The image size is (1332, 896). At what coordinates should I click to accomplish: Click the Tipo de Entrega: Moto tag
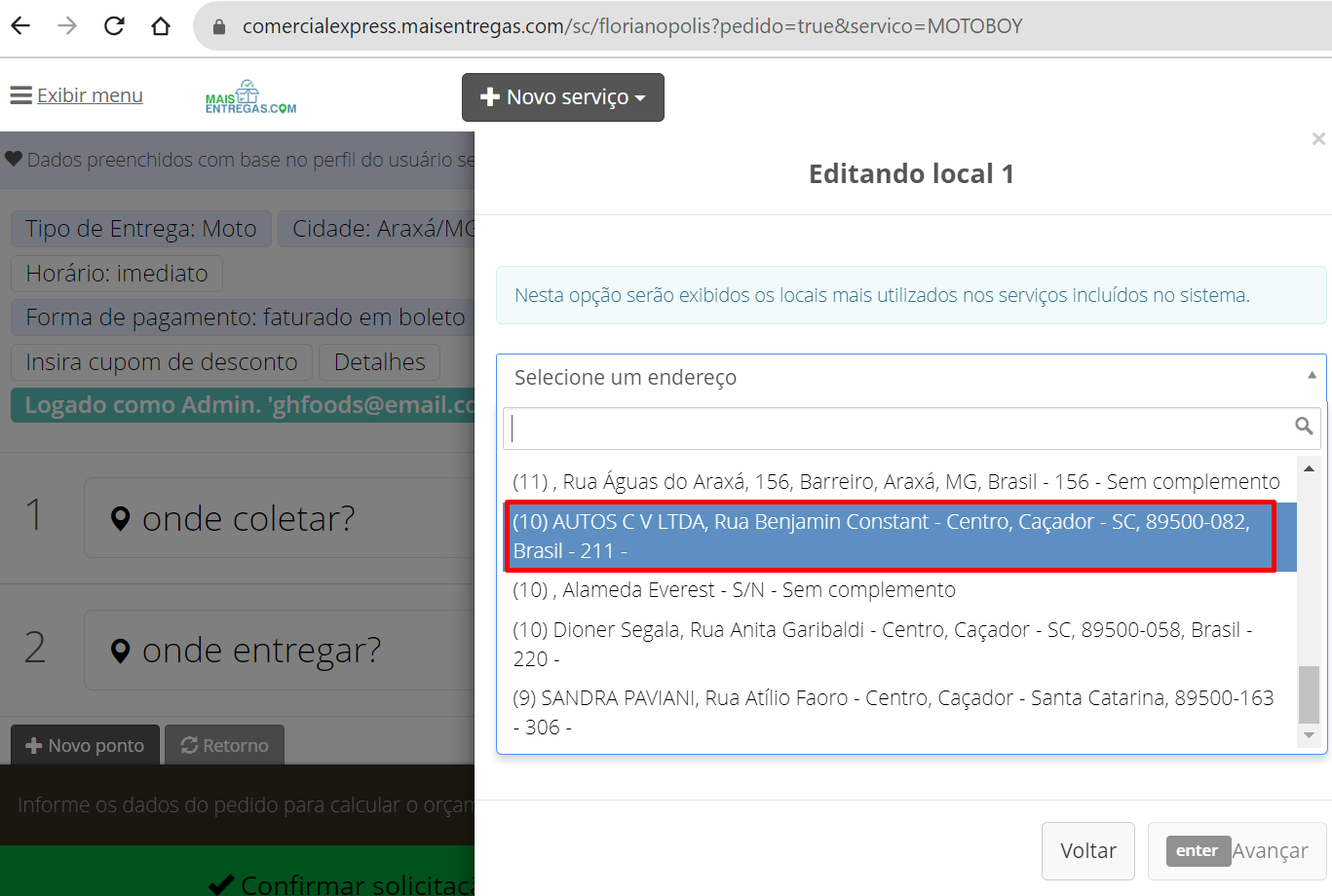point(141,229)
